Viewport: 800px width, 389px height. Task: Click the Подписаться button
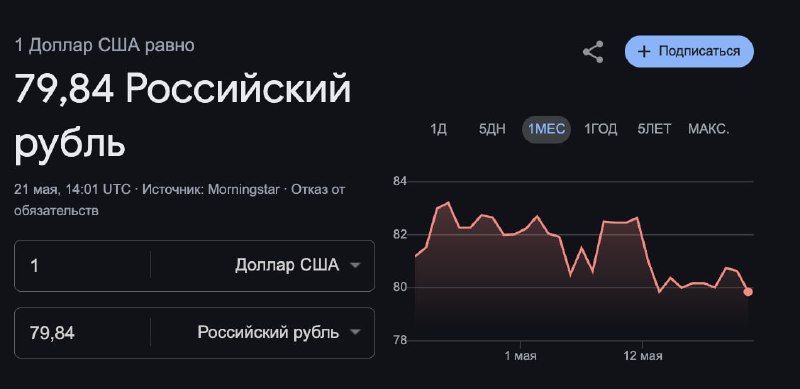689,52
